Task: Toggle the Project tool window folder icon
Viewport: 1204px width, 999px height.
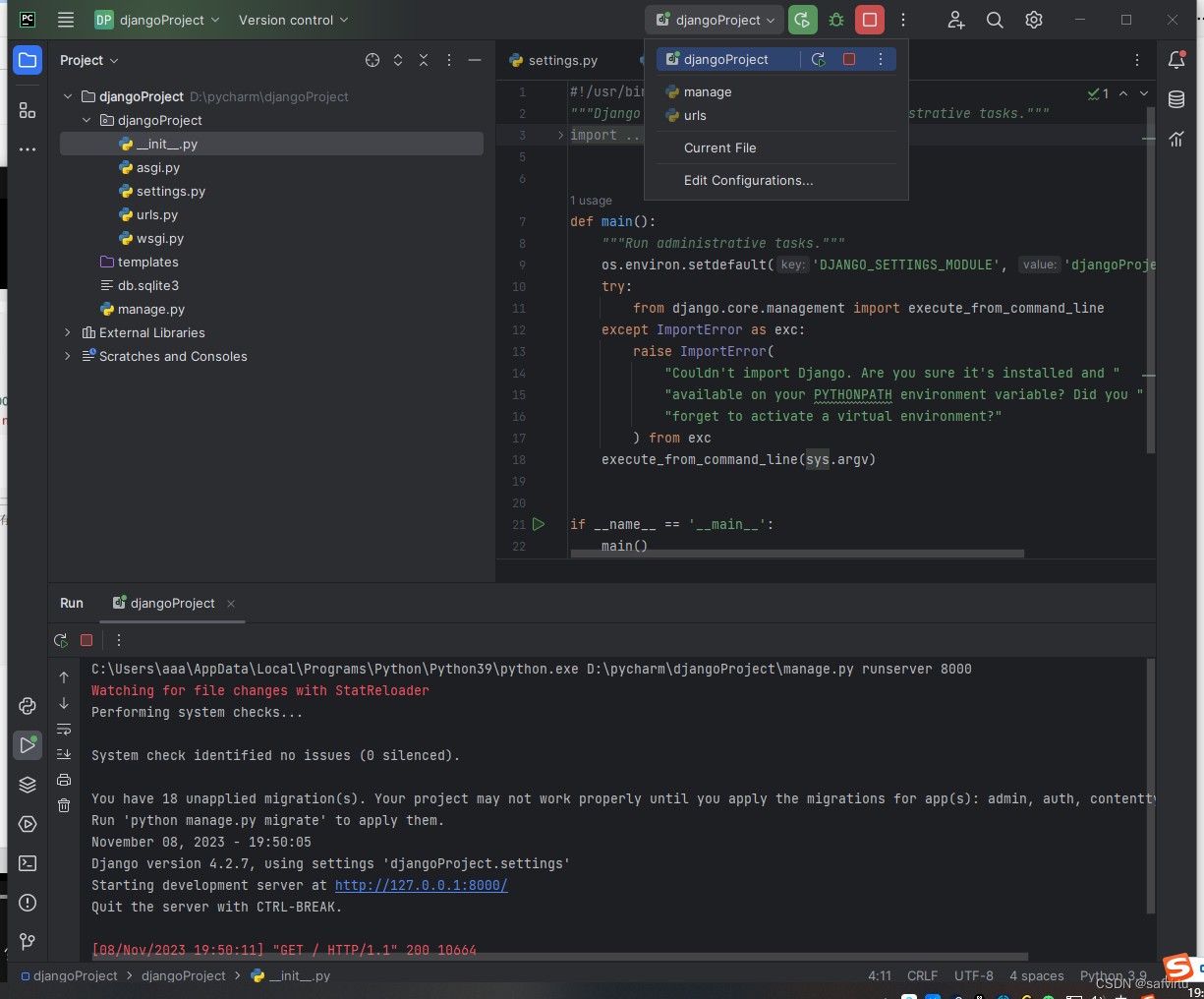Action: pyautogui.click(x=28, y=61)
